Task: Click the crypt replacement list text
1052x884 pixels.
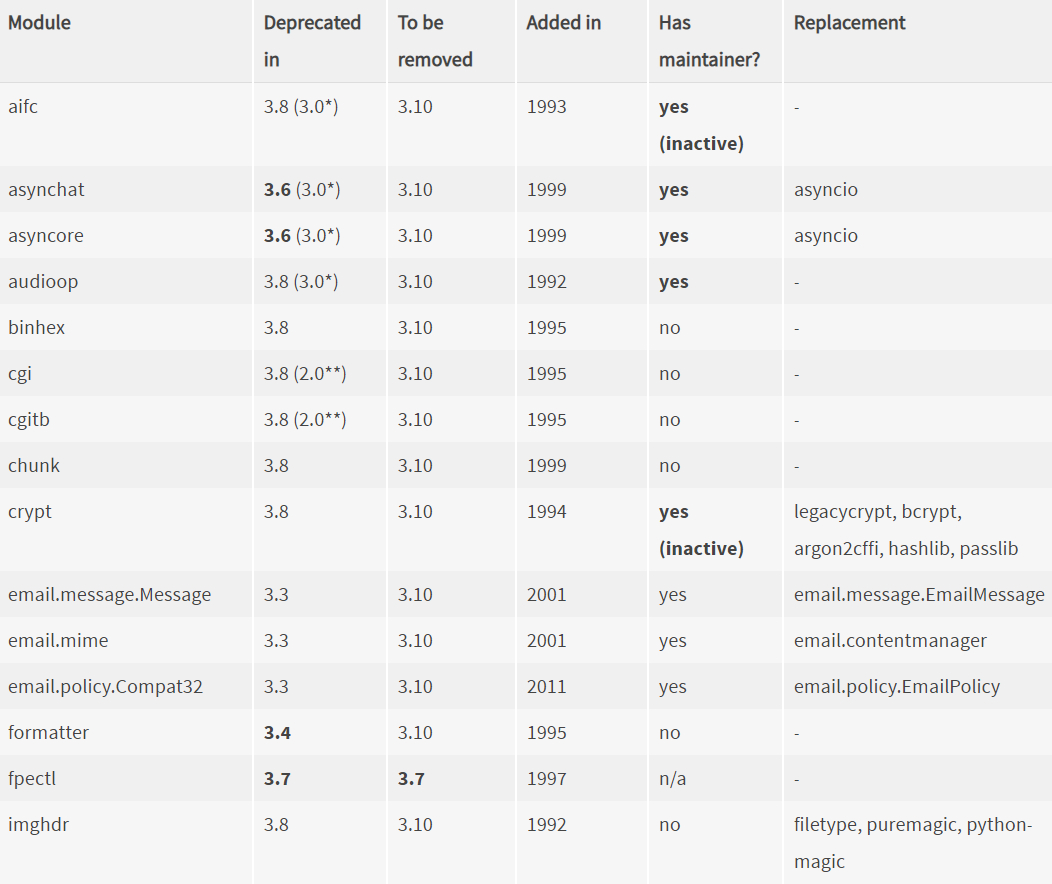Action: 906,530
